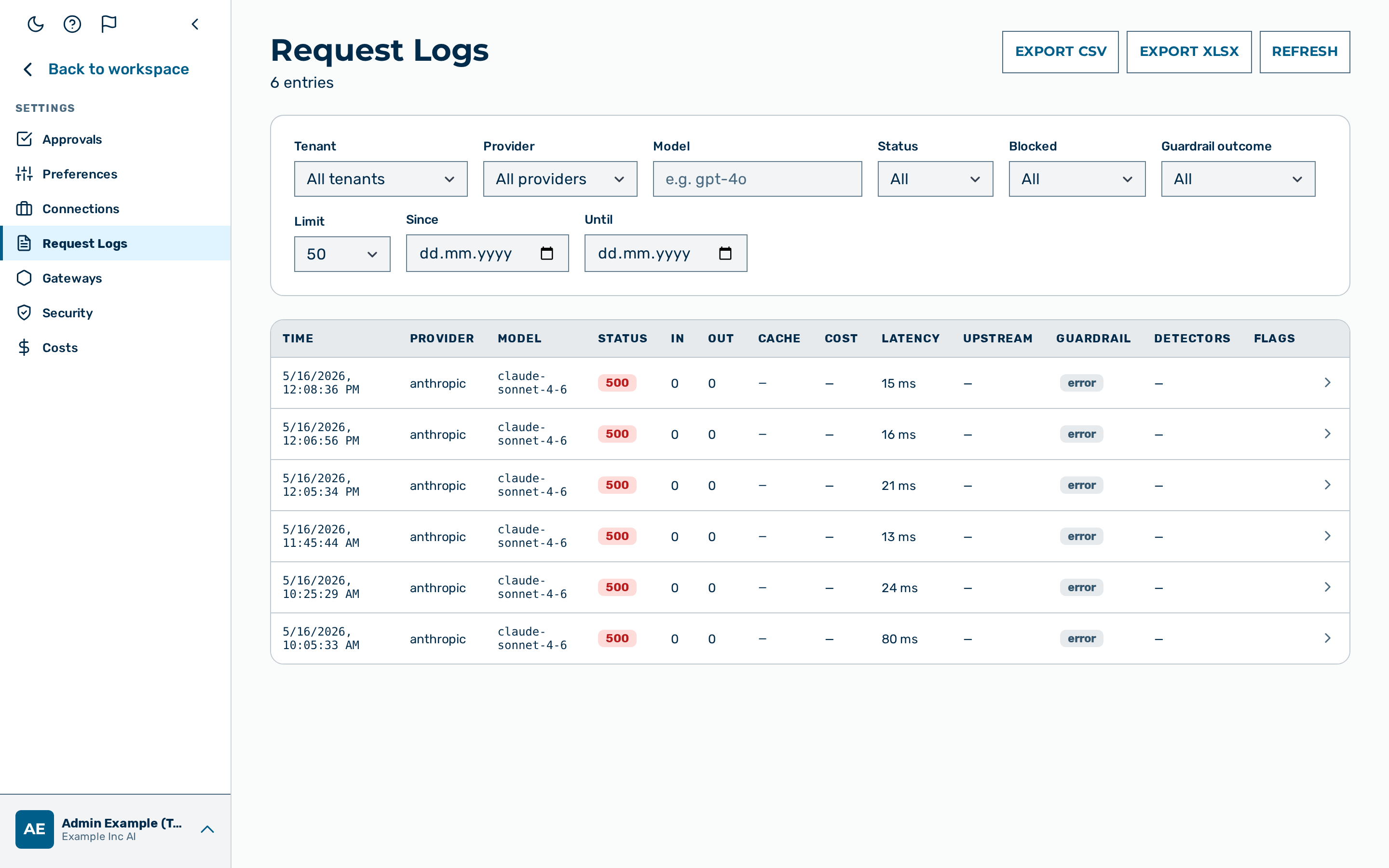Image resolution: width=1389 pixels, height=868 pixels.
Task: Click the flag feedback icon
Action: coord(109,24)
